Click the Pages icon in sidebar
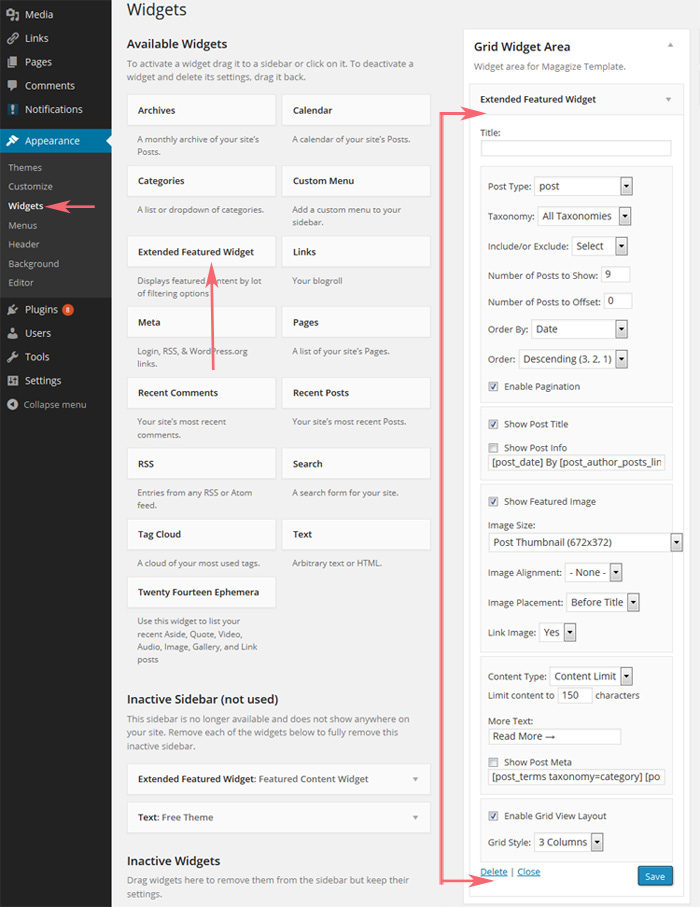700x907 pixels. [13, 62]
